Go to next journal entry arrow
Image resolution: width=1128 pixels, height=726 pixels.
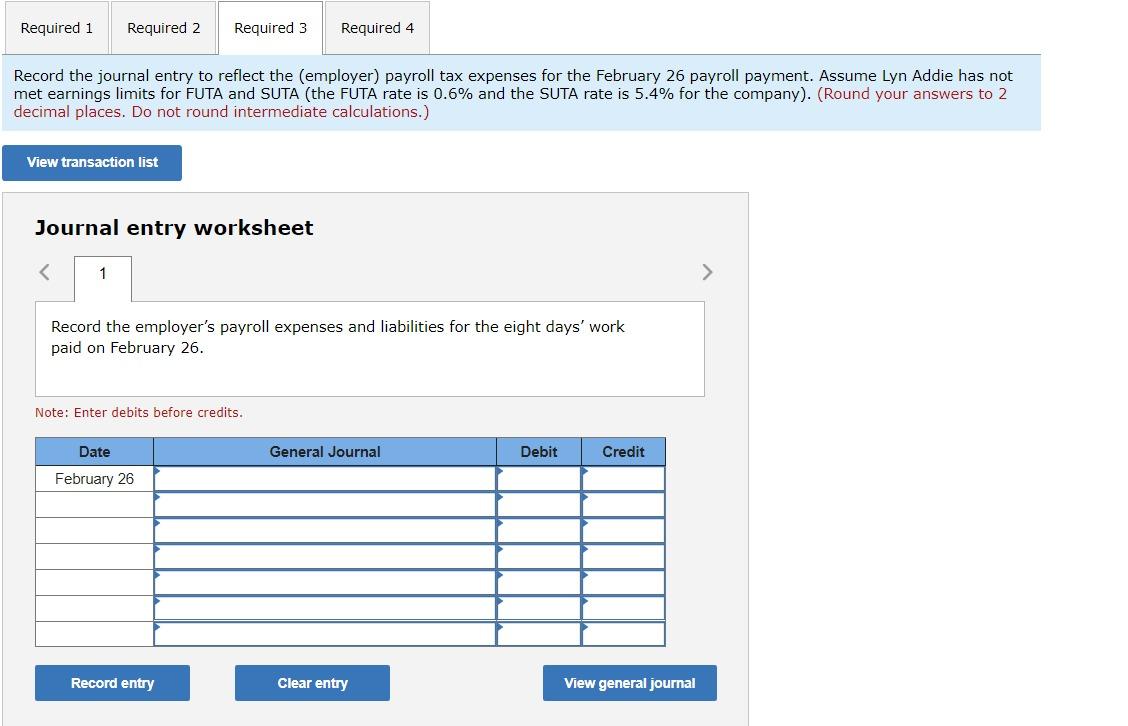coord(707,272)
